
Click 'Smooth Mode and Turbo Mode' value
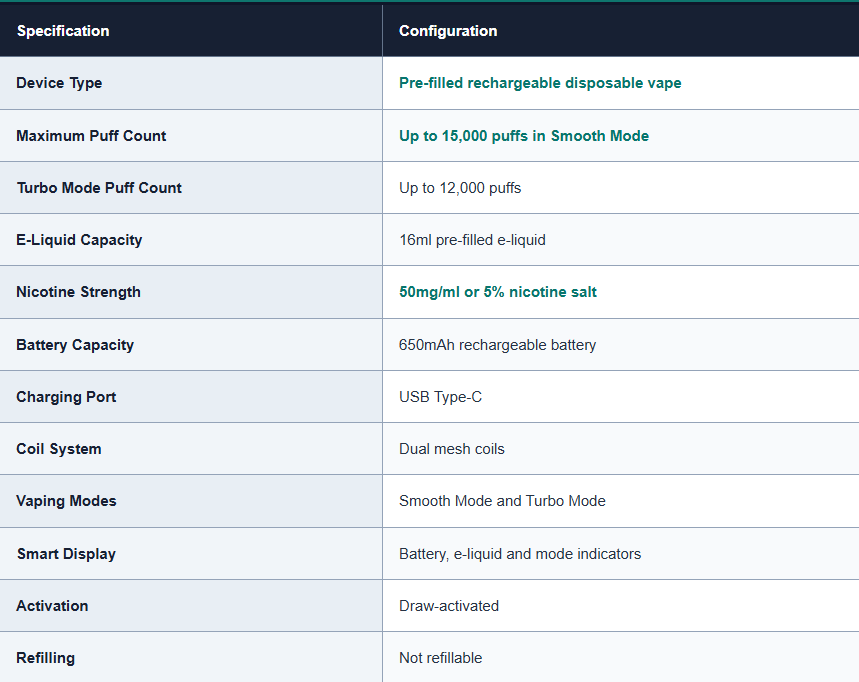(502, 501)
